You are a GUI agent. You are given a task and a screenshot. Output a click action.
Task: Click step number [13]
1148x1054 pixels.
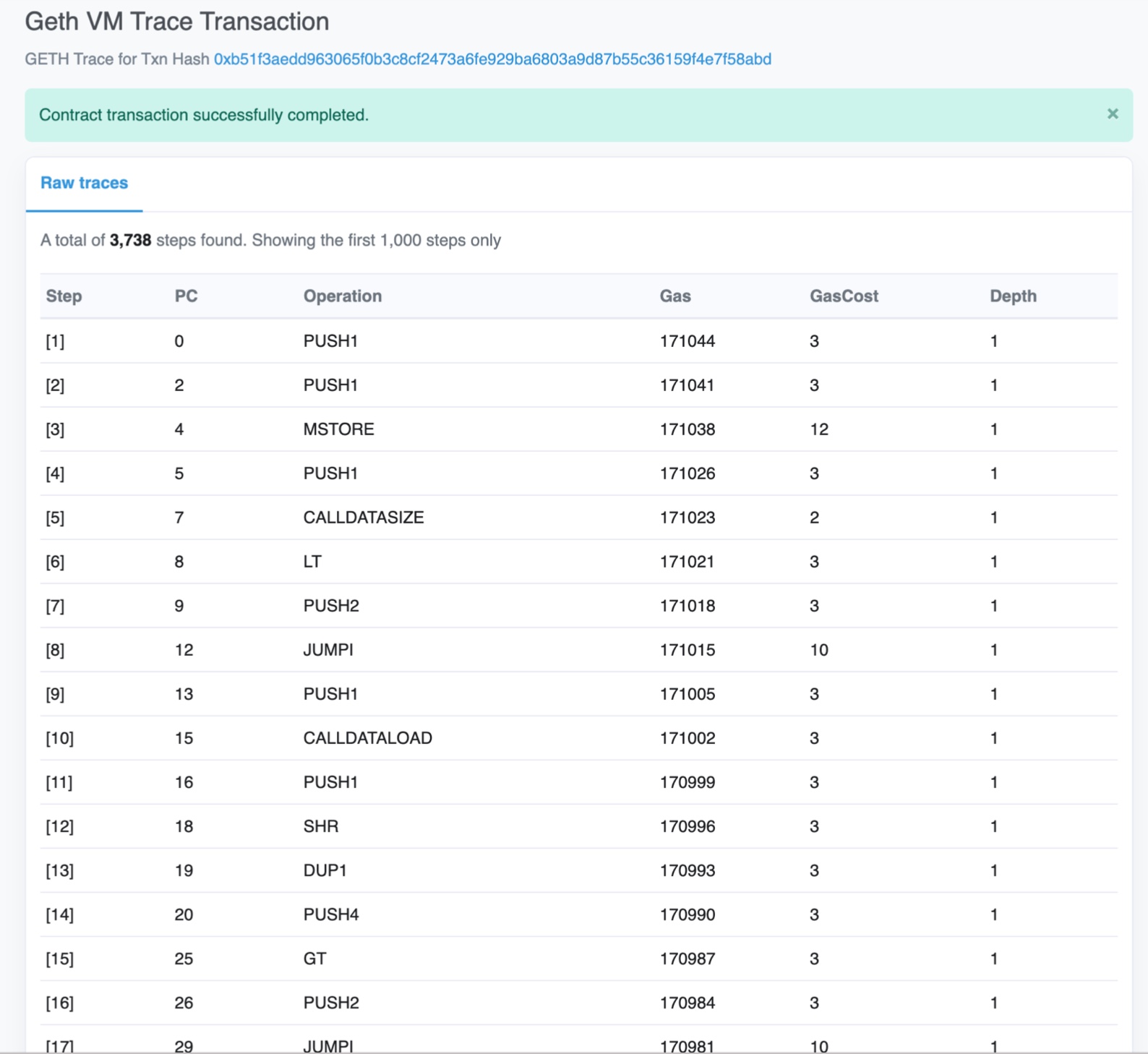59,870
